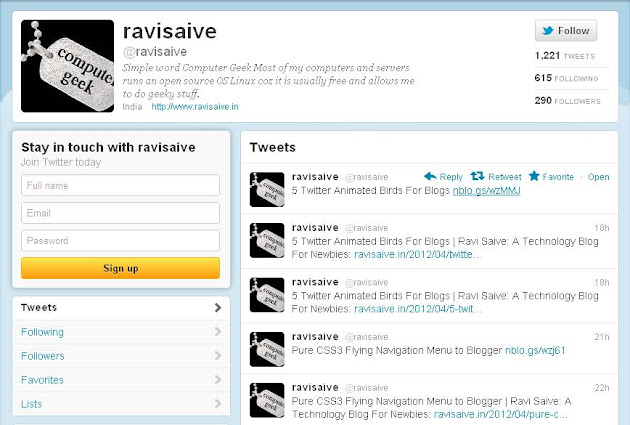This screenshot has height=425, width=630.
Task: Click avatar of tweet with nblo.gs/wzj61 link
Action: coord(267,349)
